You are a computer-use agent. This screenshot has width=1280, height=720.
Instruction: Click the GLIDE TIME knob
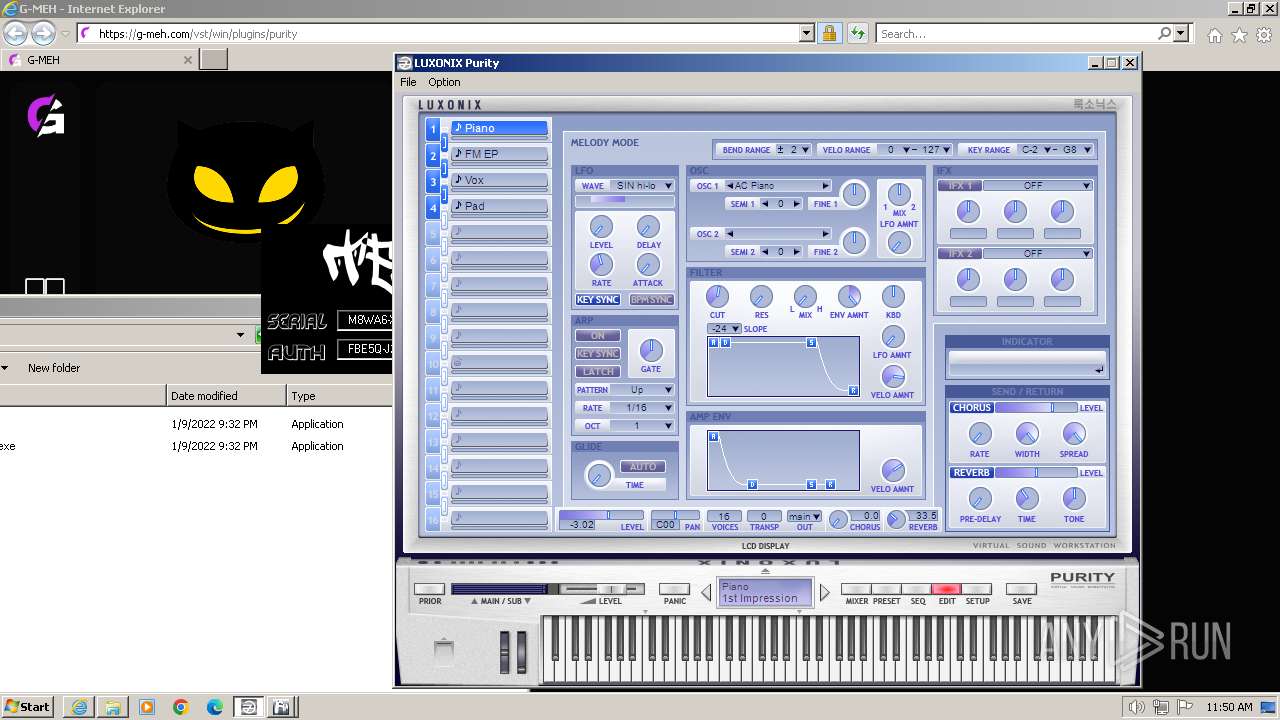[x=599, y=475]
